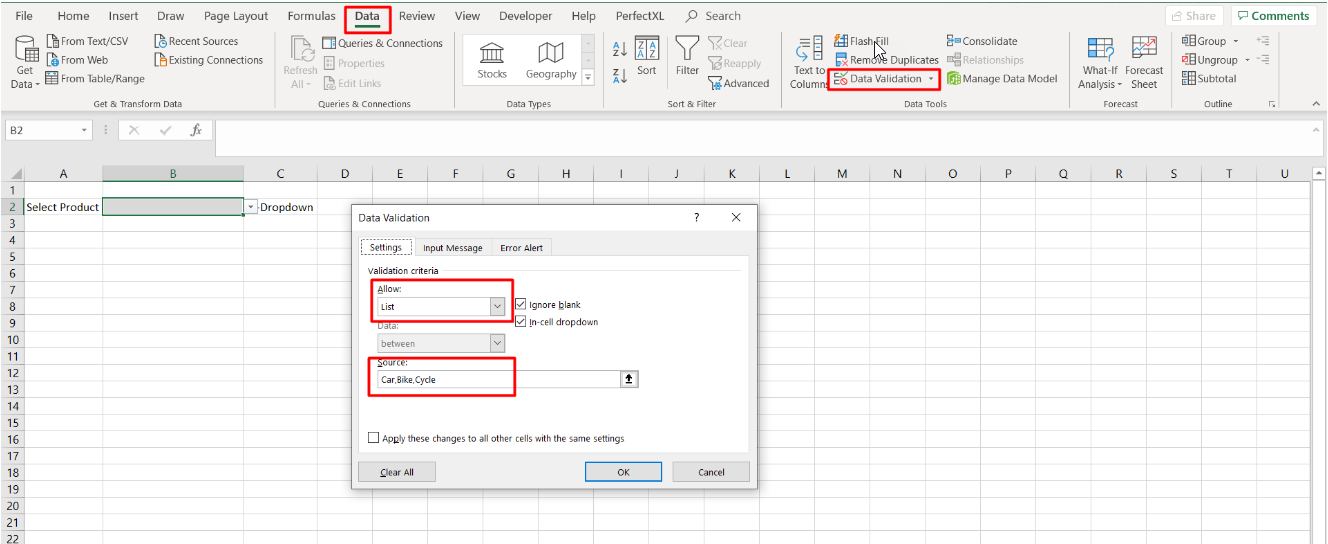Open the Name Box dropdown arrow
1328x544 pixels.
coord(84,130)
